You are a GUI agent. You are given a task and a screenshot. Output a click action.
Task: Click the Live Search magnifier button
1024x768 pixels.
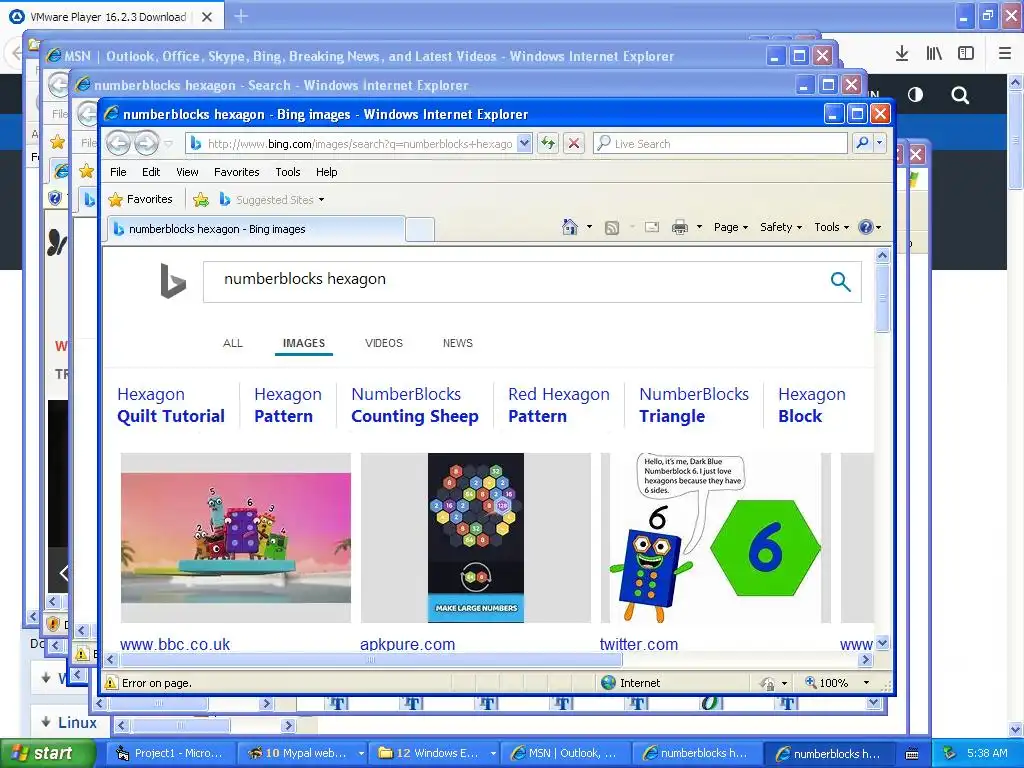(862, 143)
